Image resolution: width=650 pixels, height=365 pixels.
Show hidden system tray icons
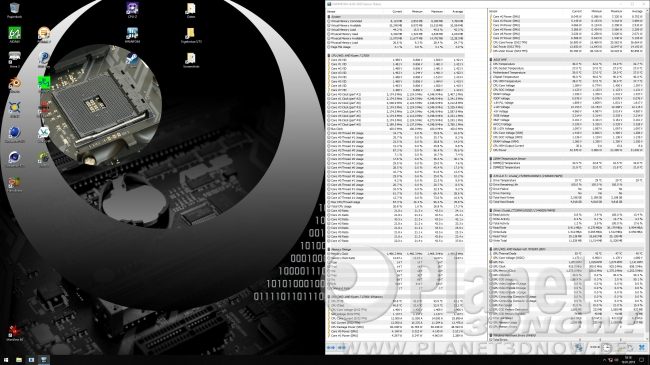604,360
